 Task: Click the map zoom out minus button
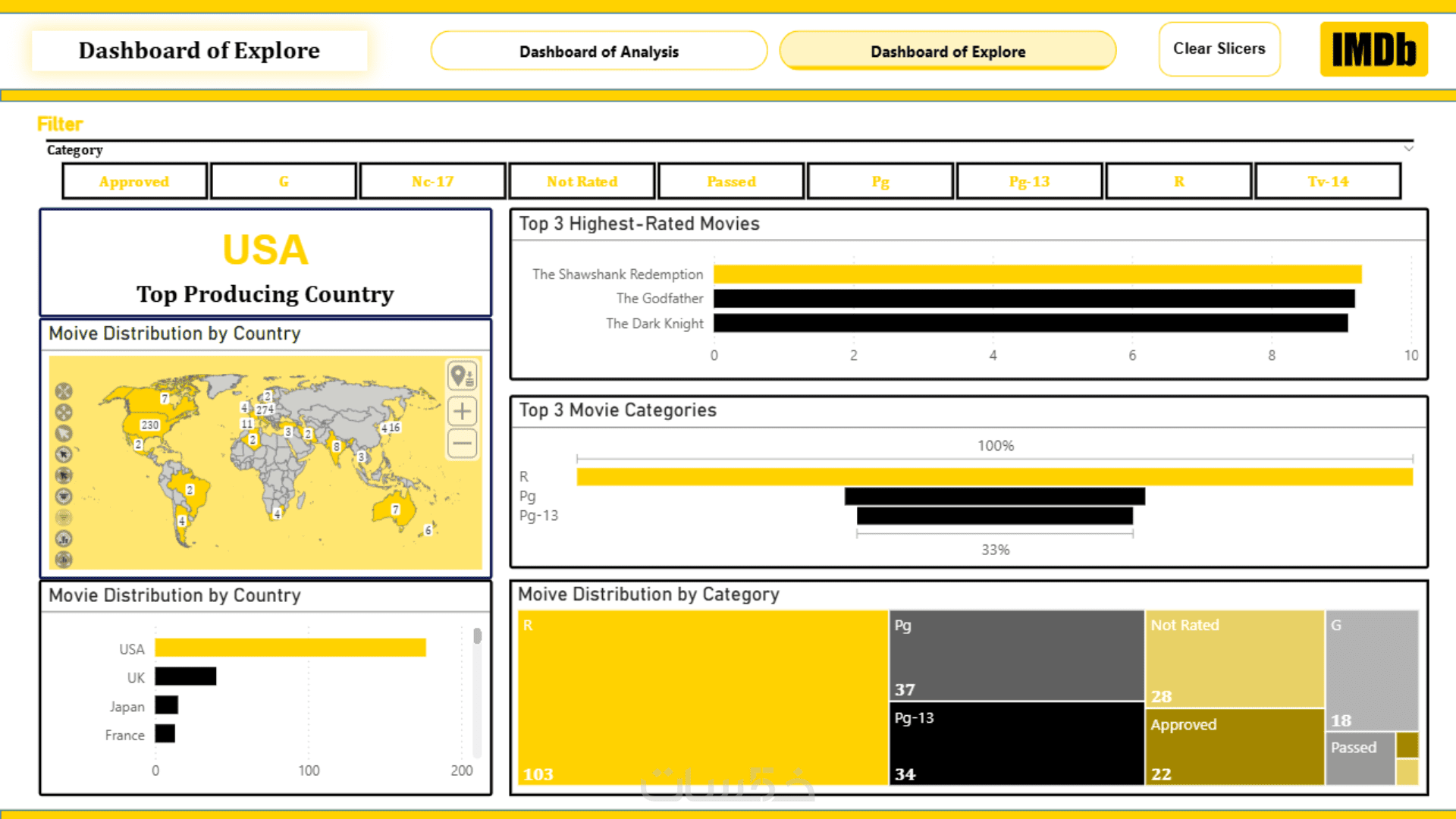[x=462, y=444]
